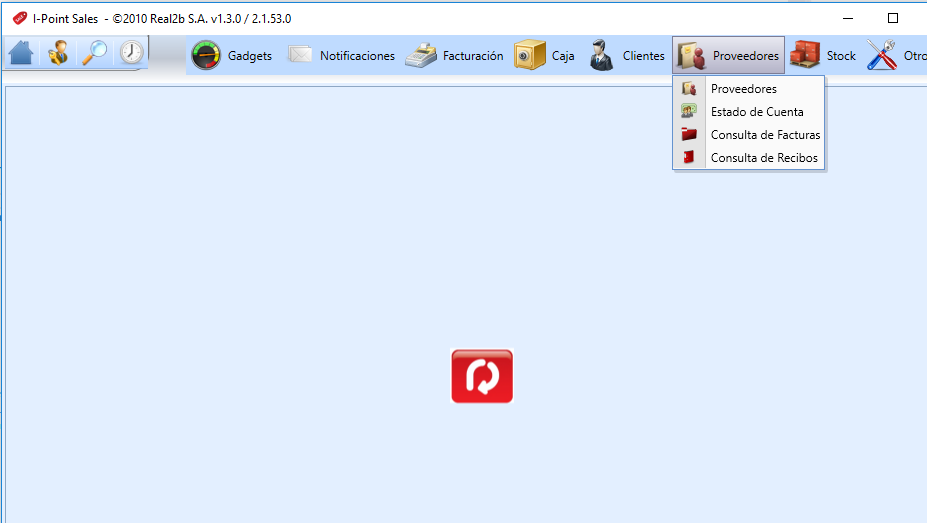Maximize the I-Point Sales window
Viewport: 927px width, 523px height.
click(893, 18)
